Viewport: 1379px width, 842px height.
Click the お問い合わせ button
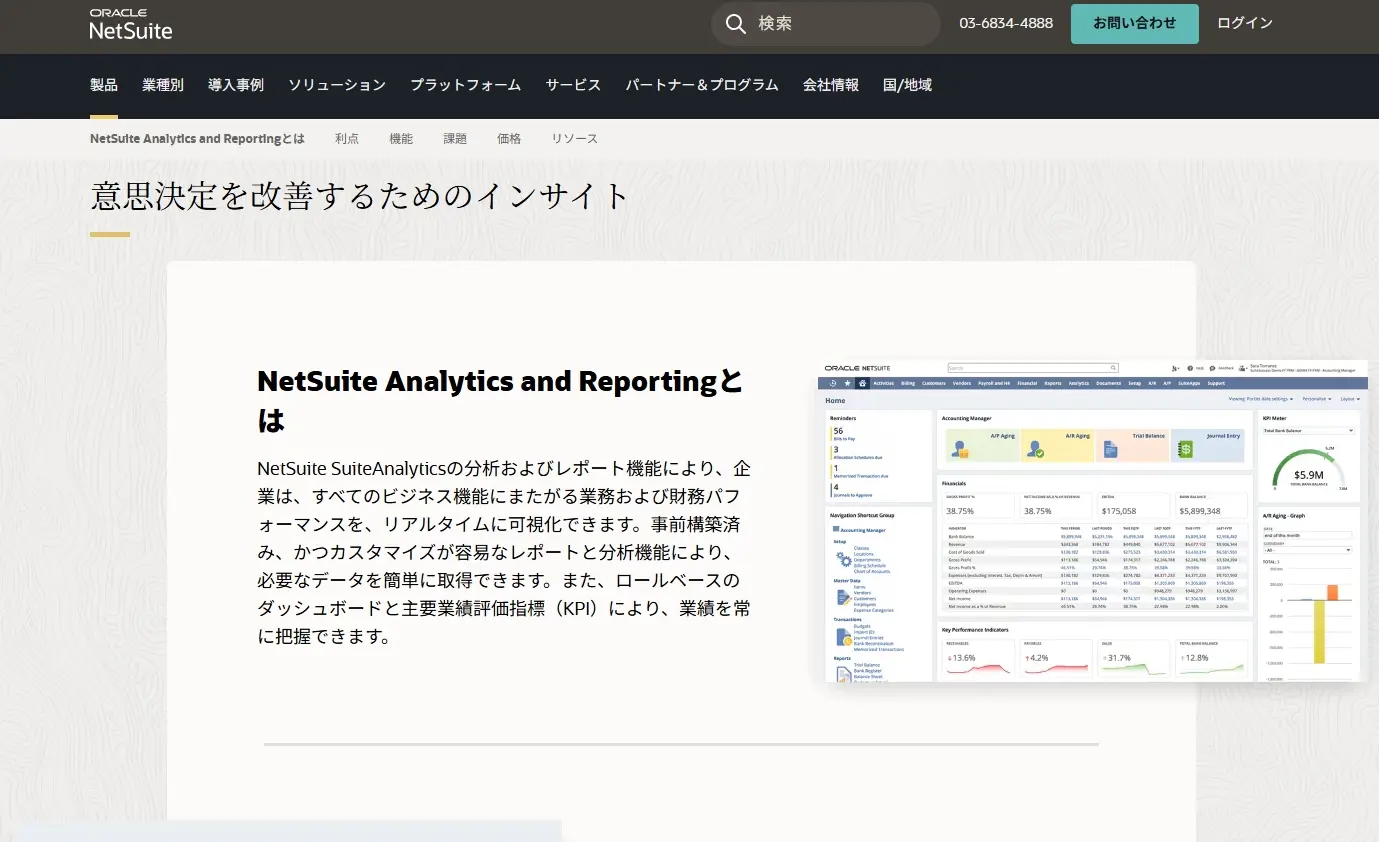coord(1135,23)
